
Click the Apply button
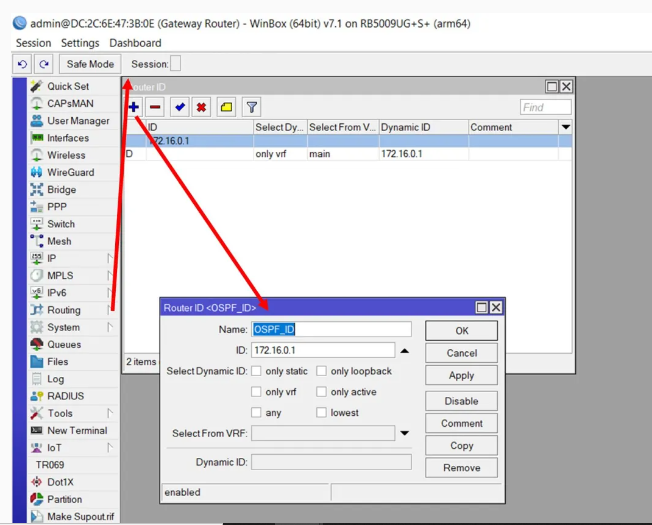(462, 375)
